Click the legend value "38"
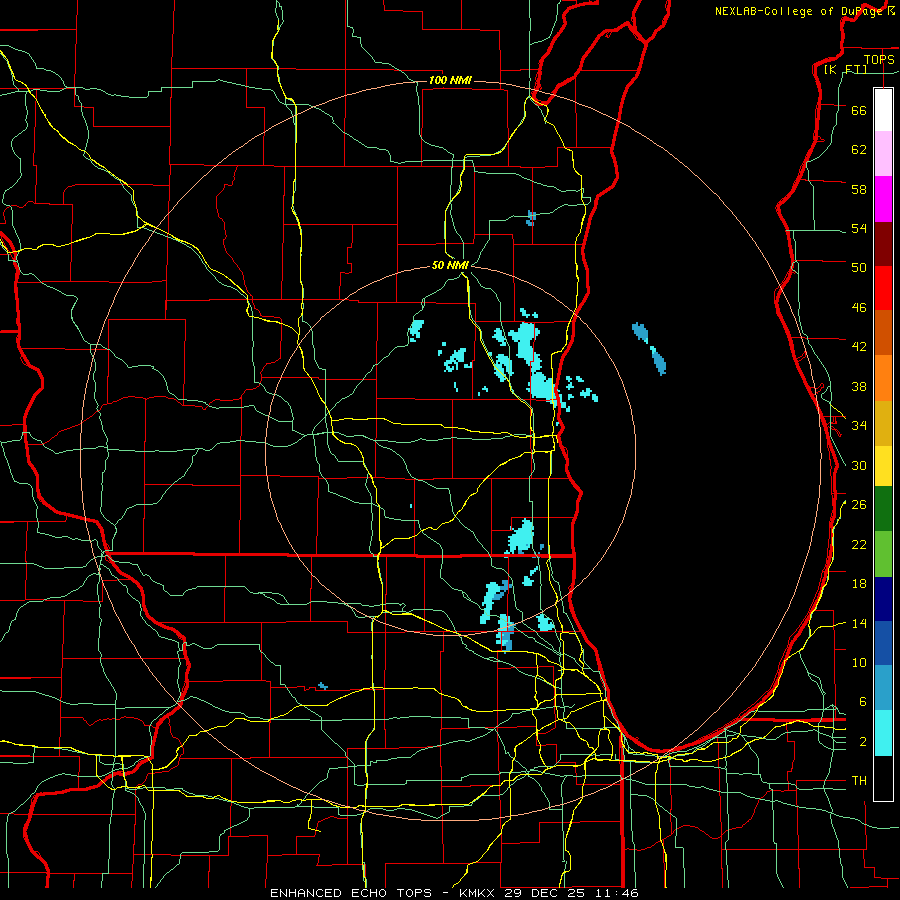 pyautogui.click(x=859, y=386)
